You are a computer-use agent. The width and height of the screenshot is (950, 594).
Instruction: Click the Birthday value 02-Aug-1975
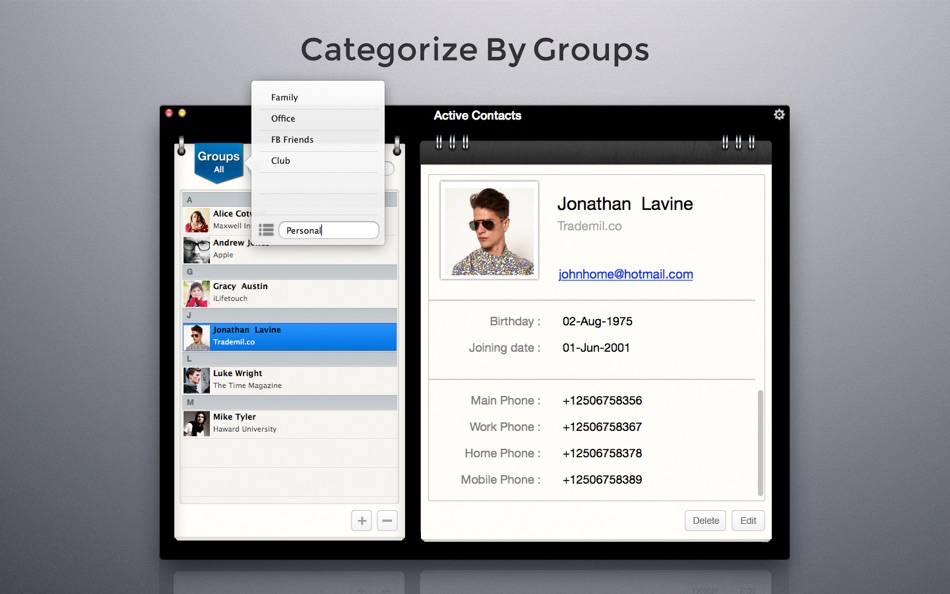pos(597,321)
